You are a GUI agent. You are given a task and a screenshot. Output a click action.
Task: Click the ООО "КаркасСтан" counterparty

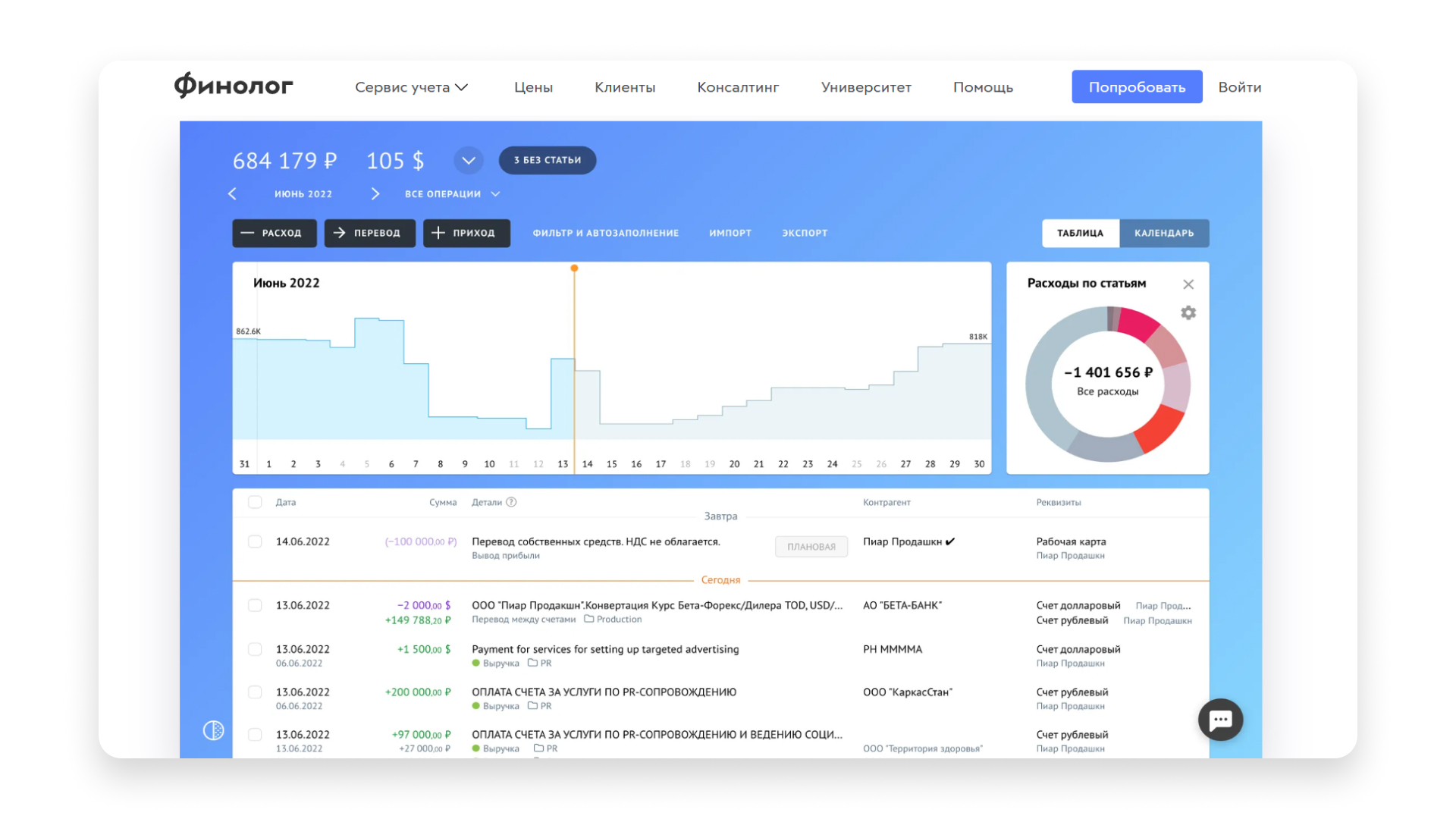point(908,692)
